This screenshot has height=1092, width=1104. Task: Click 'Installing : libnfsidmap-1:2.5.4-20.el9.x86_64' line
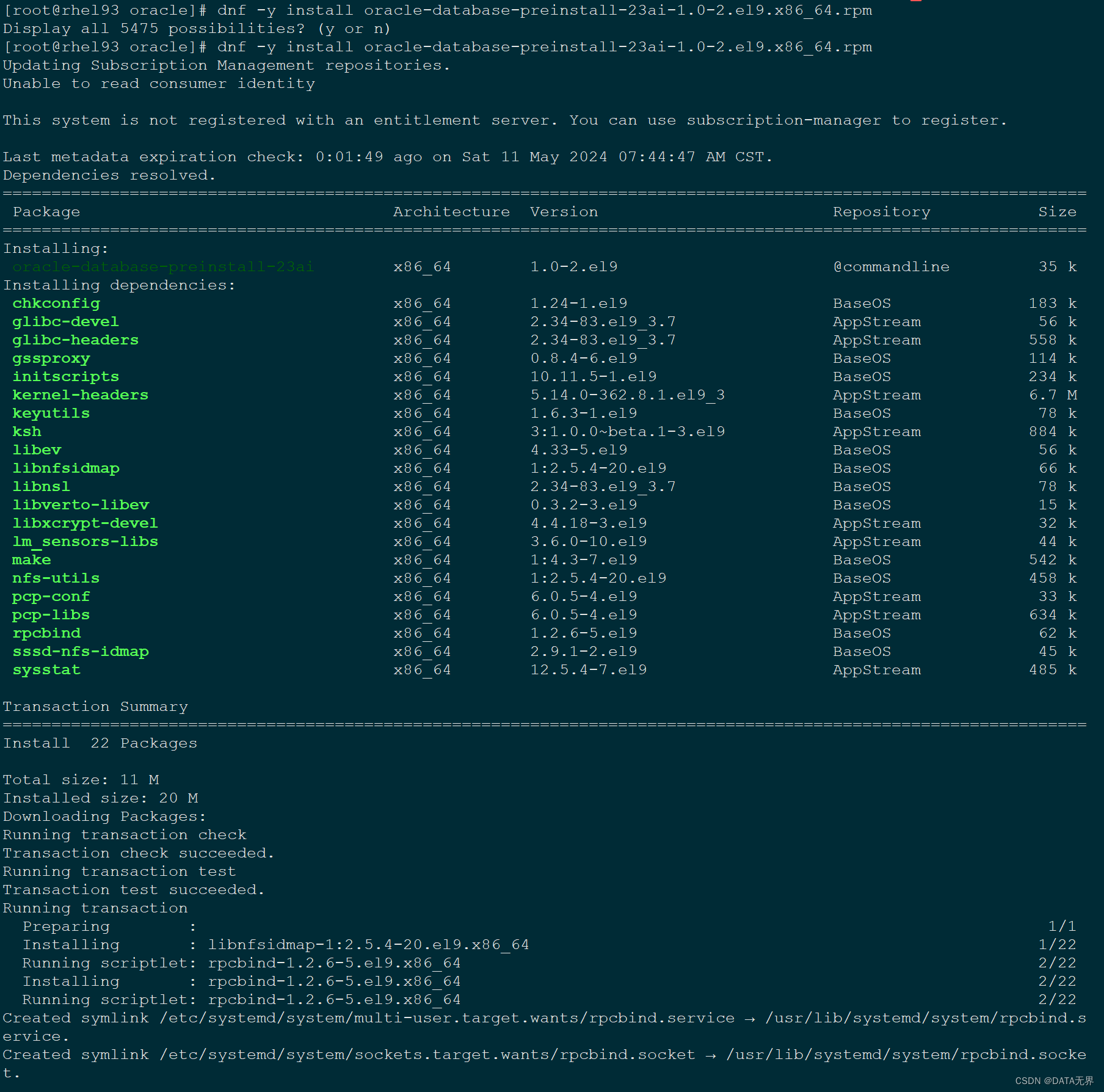pos(276,945)
